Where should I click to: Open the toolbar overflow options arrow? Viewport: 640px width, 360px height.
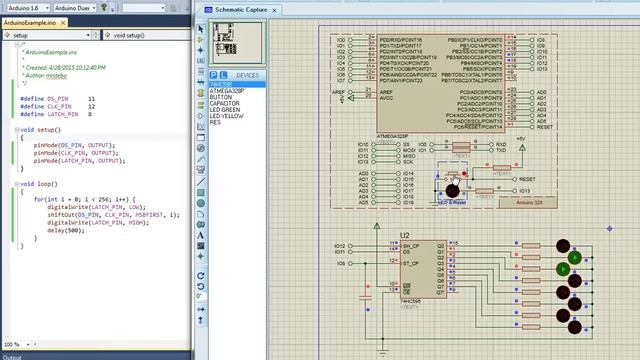pyautogui.click(x=112, y=9)
